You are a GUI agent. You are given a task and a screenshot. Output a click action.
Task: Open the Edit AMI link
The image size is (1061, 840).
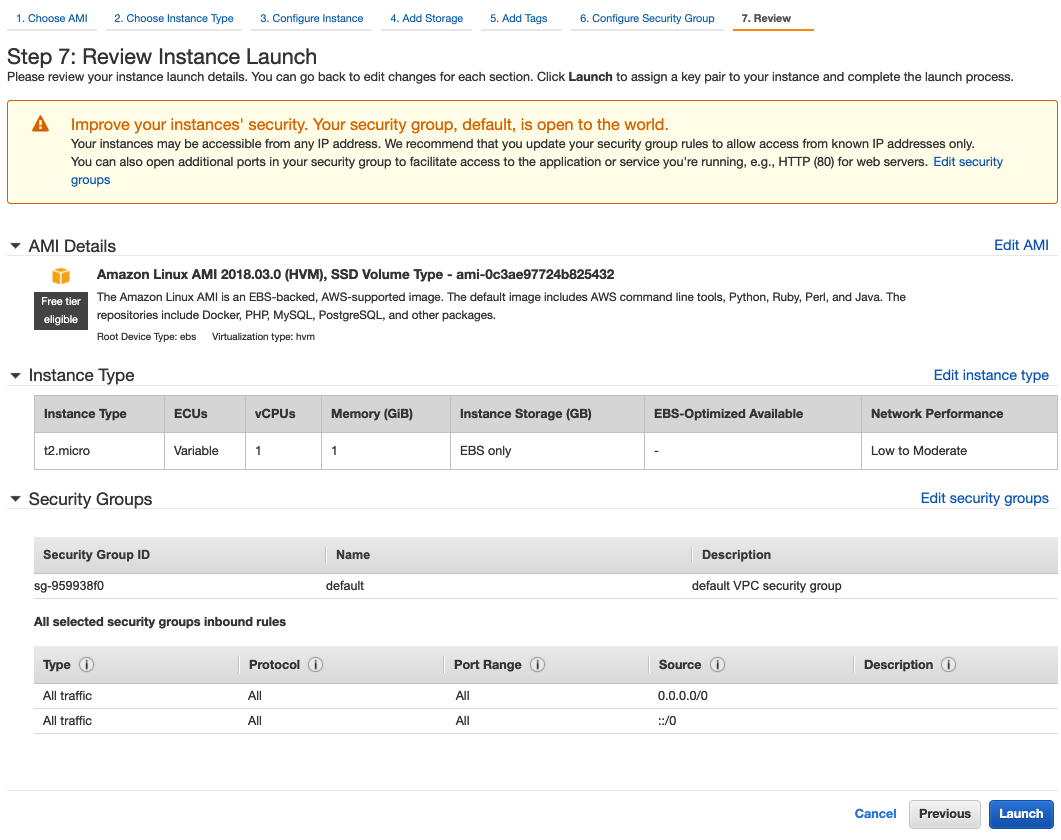[1021, 245]
